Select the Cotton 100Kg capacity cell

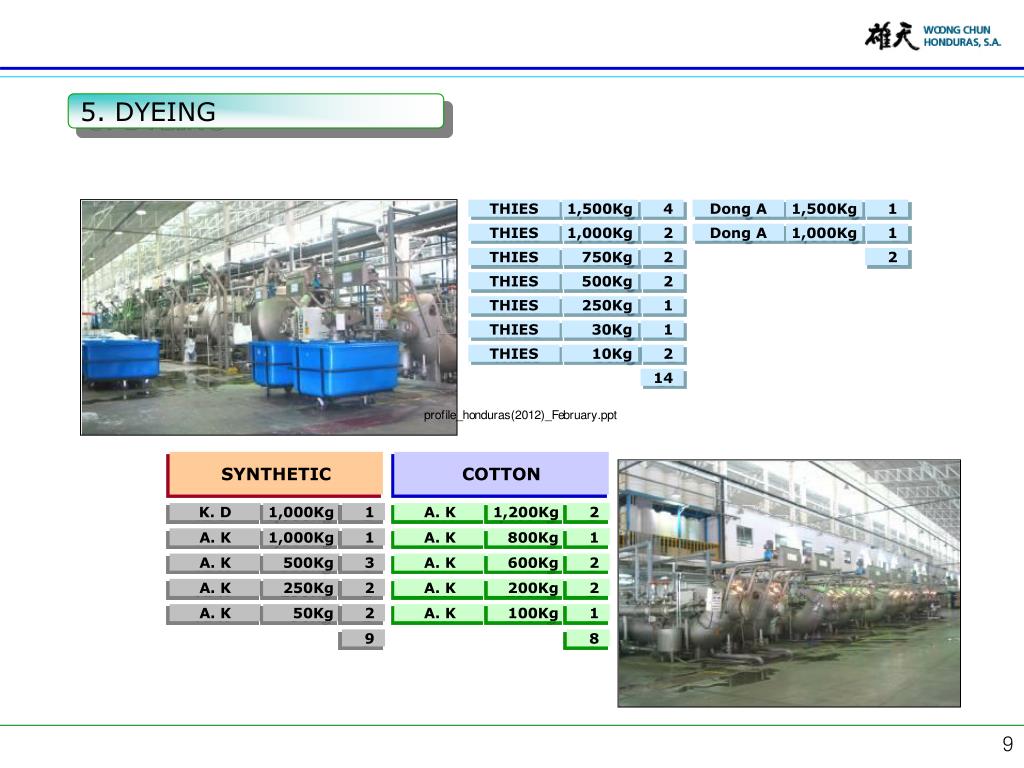tap(523, 614)
